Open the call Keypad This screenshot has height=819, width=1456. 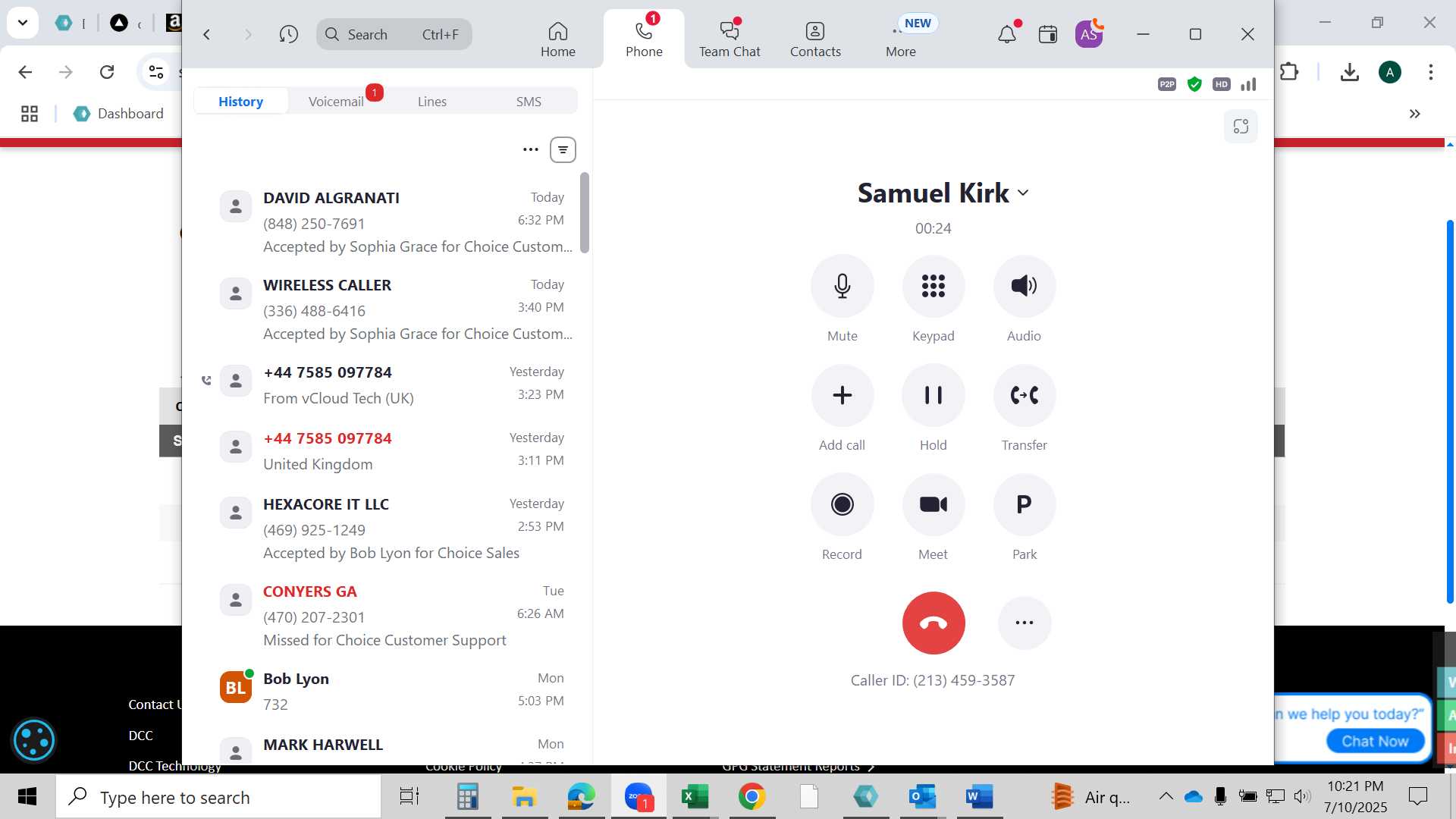(933, 286)
